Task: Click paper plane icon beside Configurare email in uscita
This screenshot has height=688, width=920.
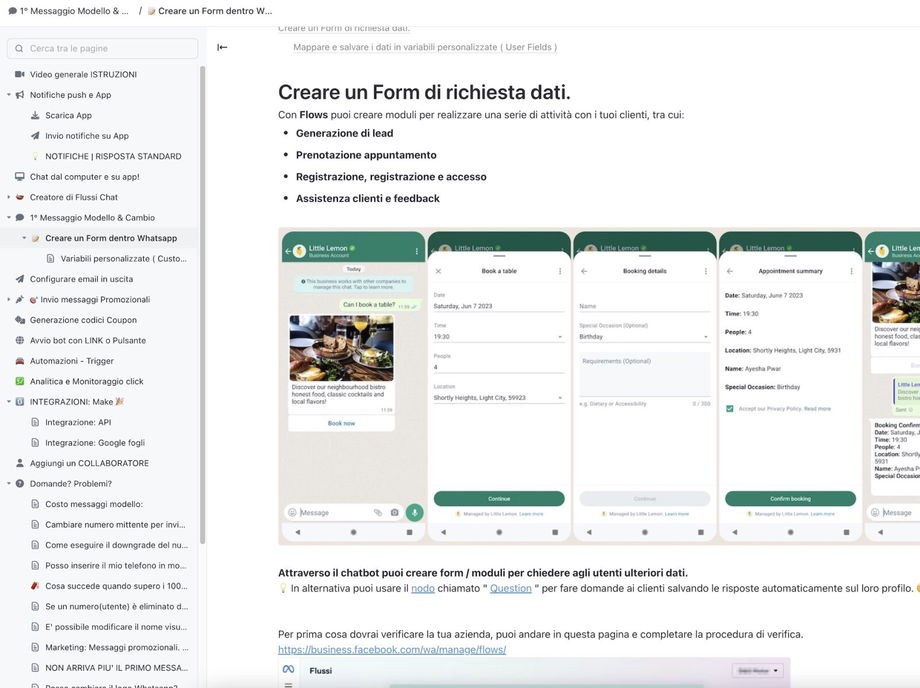Action: point(20,279)
